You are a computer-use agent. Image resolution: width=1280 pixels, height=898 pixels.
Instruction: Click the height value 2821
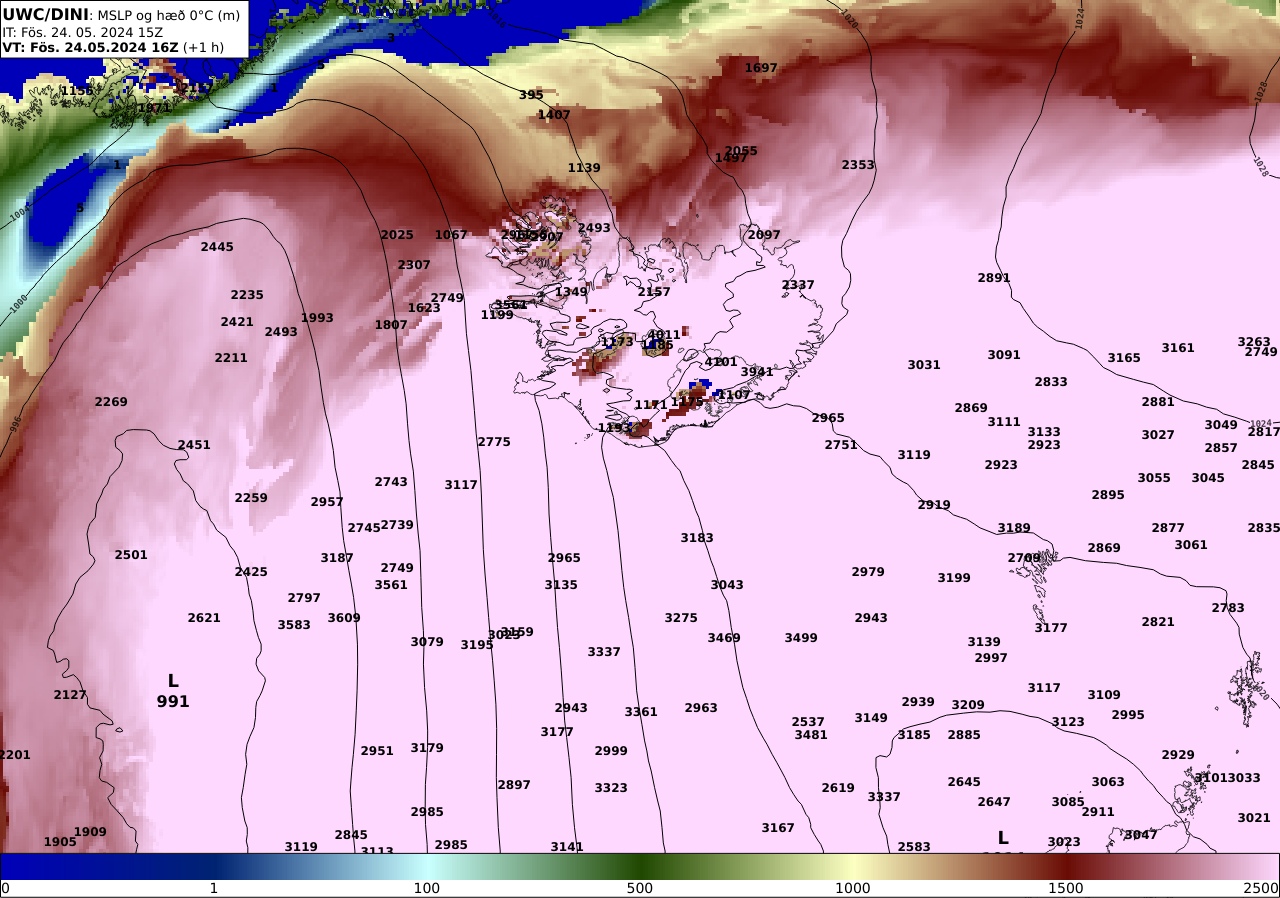pyautogui.click(x=1158, y=622)
